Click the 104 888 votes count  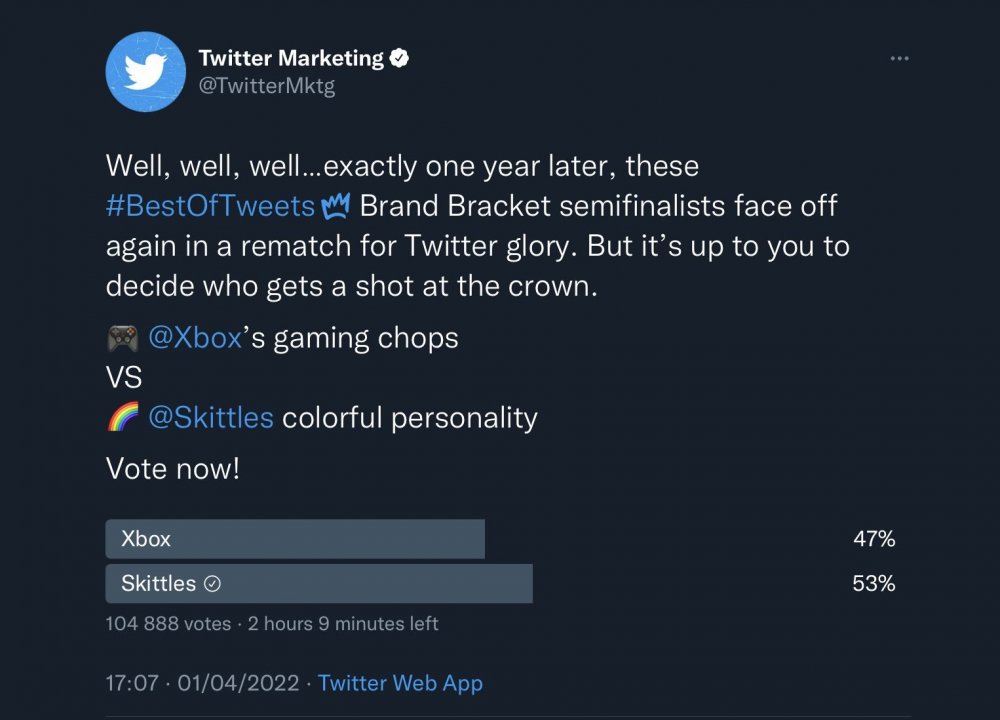(x=168, y=624)
